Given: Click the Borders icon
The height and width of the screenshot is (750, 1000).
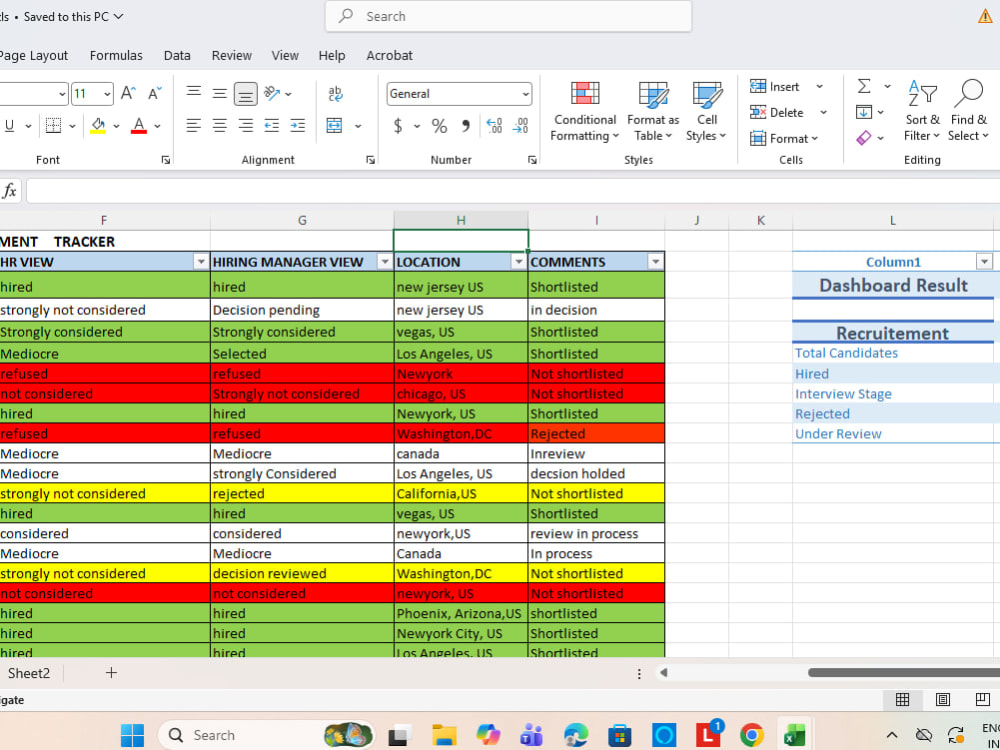Looking at the screenshot, I should (x=54, y=126).
